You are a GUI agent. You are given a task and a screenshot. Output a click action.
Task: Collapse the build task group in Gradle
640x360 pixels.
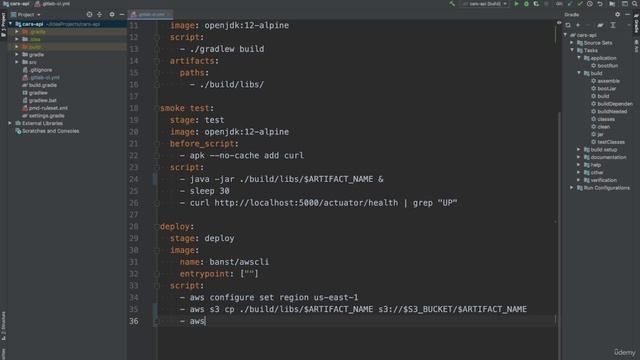pos(579,73)
